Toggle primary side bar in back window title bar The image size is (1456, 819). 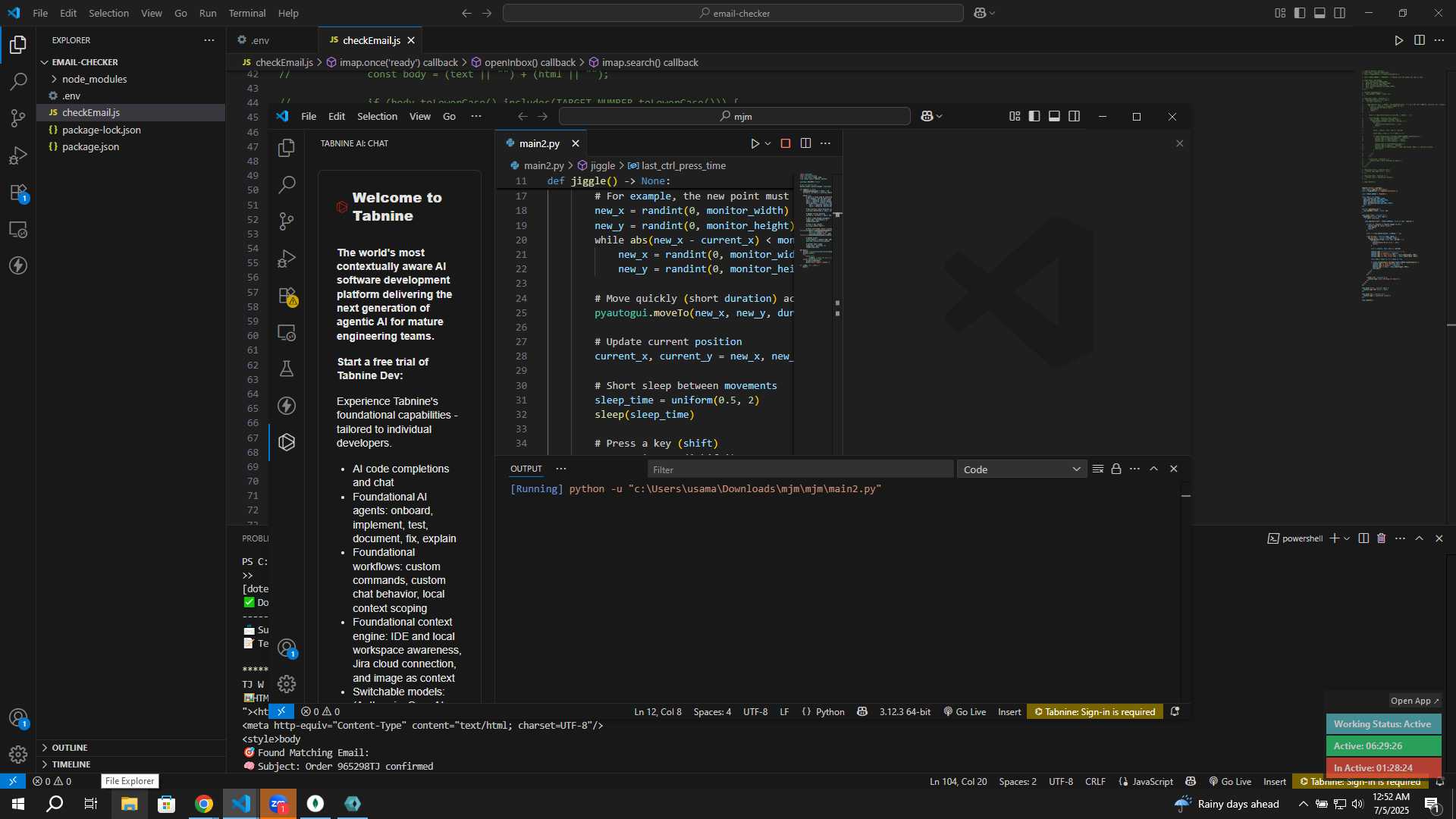click(x=1300, y=13)
